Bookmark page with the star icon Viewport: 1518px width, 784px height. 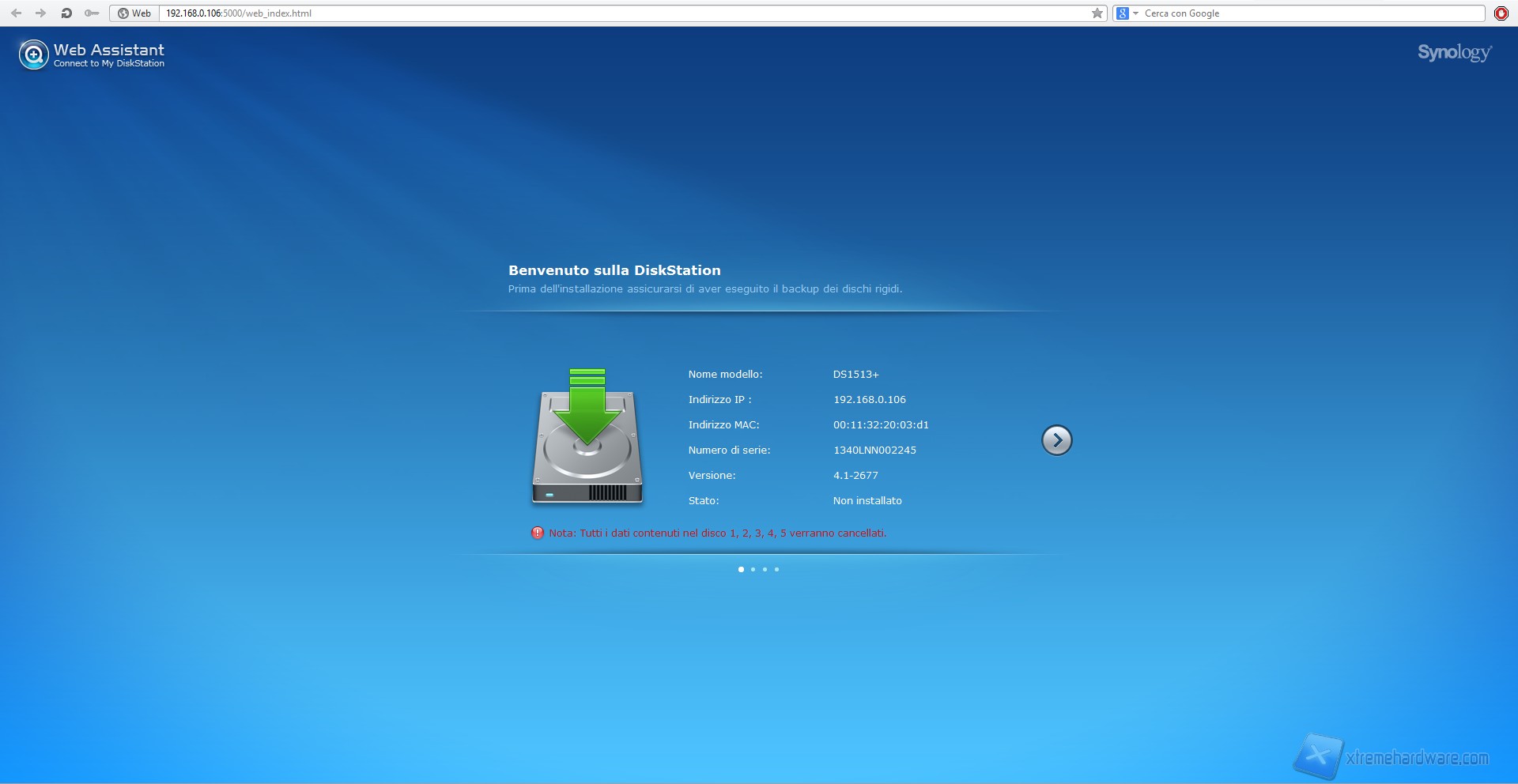[1097, 13]
